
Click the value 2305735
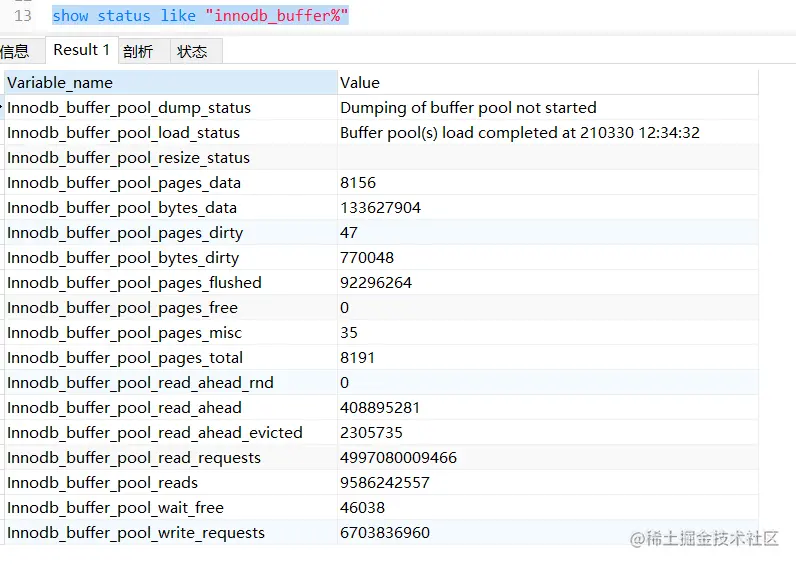pos(371,433)
